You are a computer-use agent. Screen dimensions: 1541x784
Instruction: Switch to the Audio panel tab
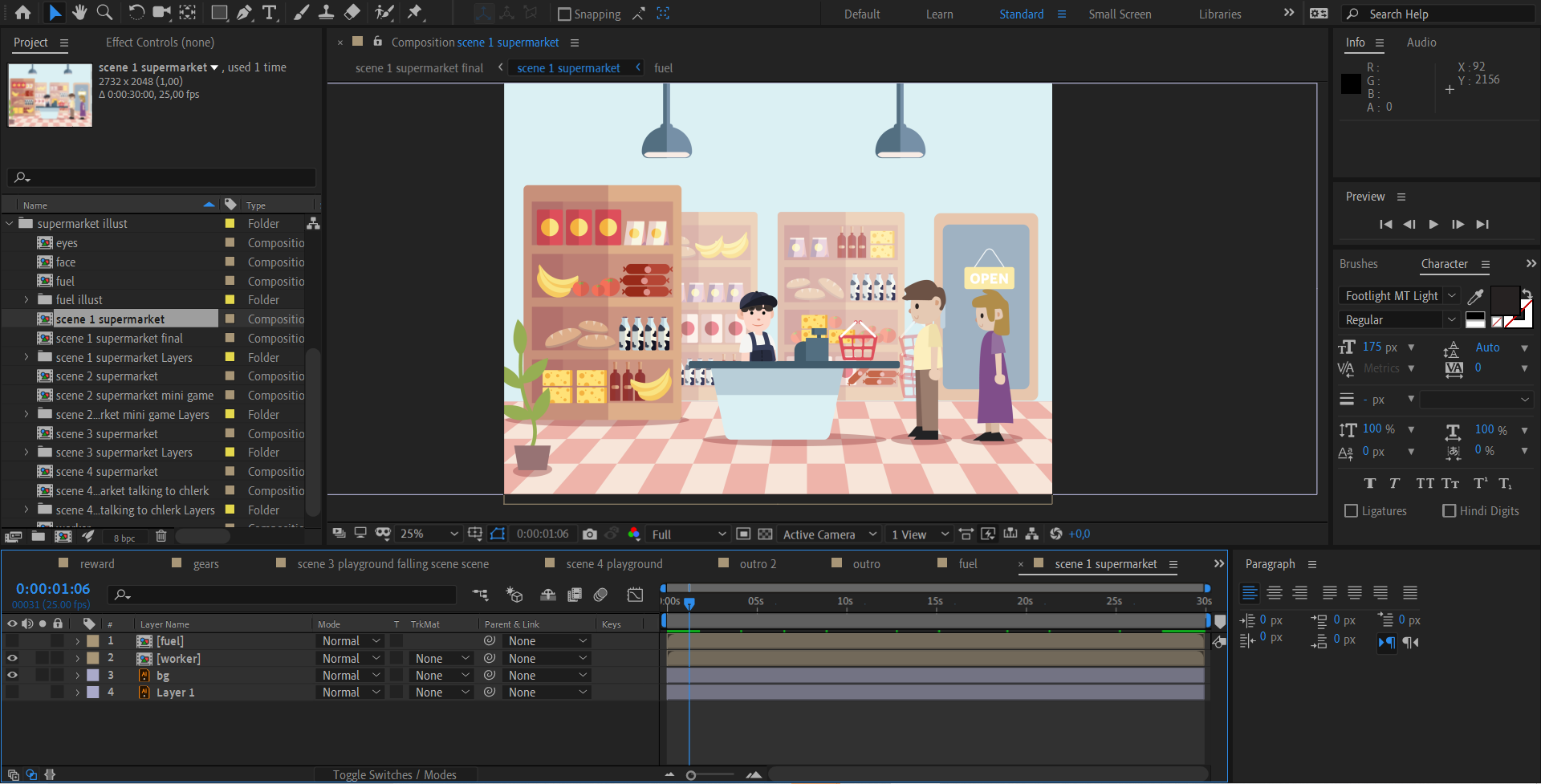1421,43
